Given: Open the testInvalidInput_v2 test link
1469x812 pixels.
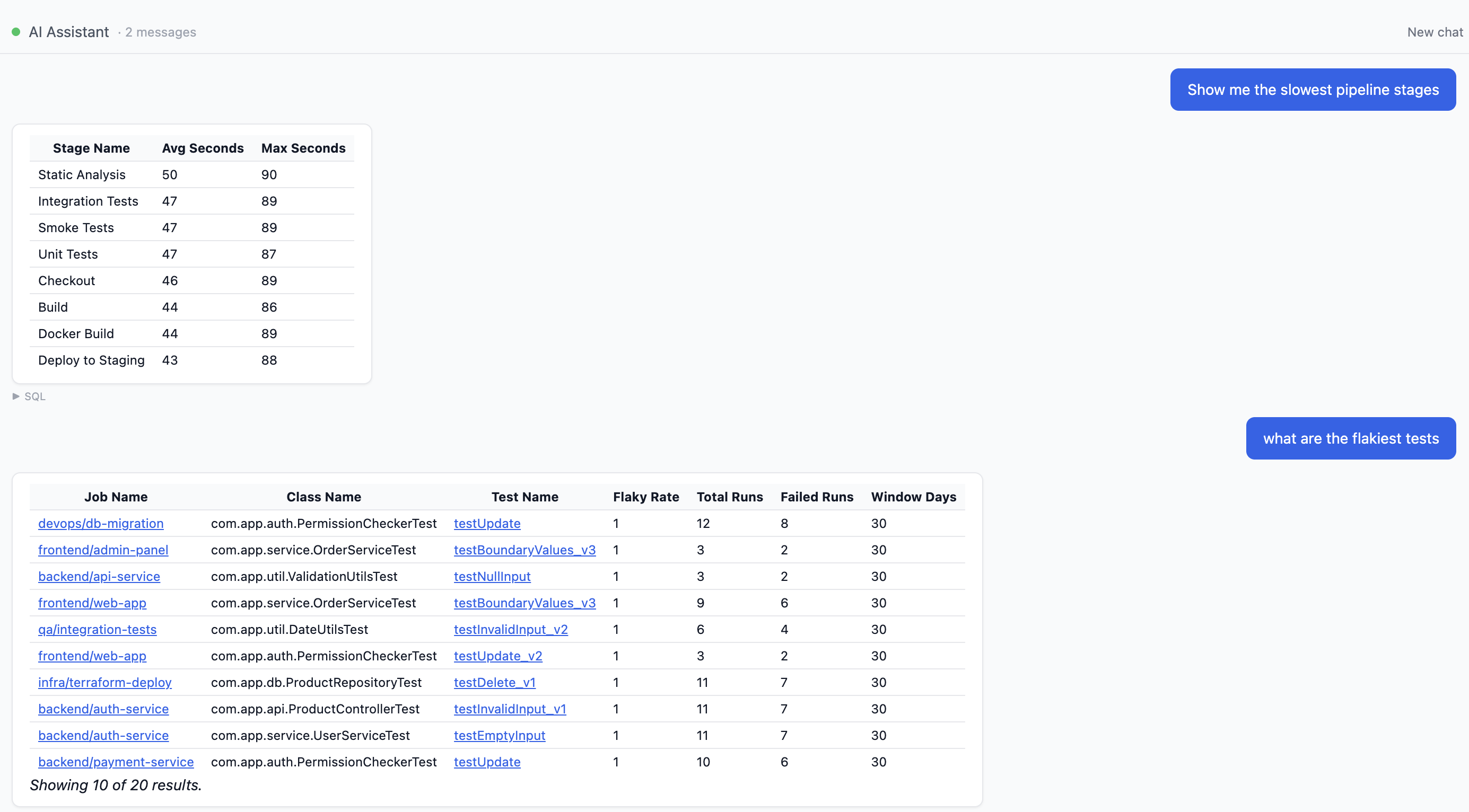Looking at the screenshot, I should tap(510, 629).
